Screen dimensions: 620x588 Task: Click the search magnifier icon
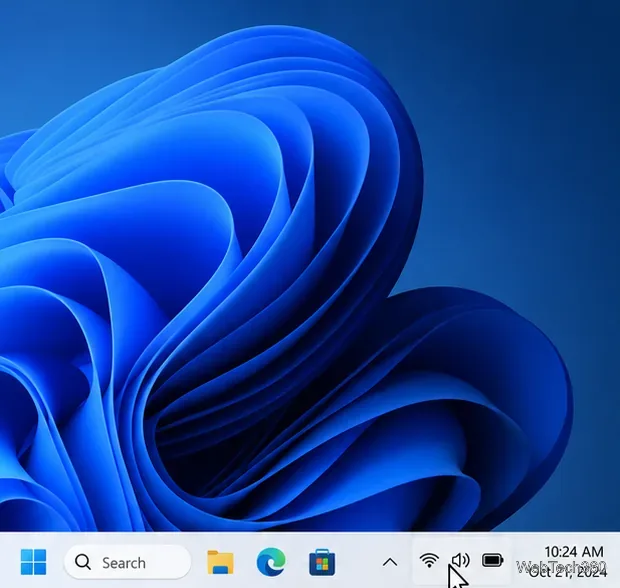83,562
